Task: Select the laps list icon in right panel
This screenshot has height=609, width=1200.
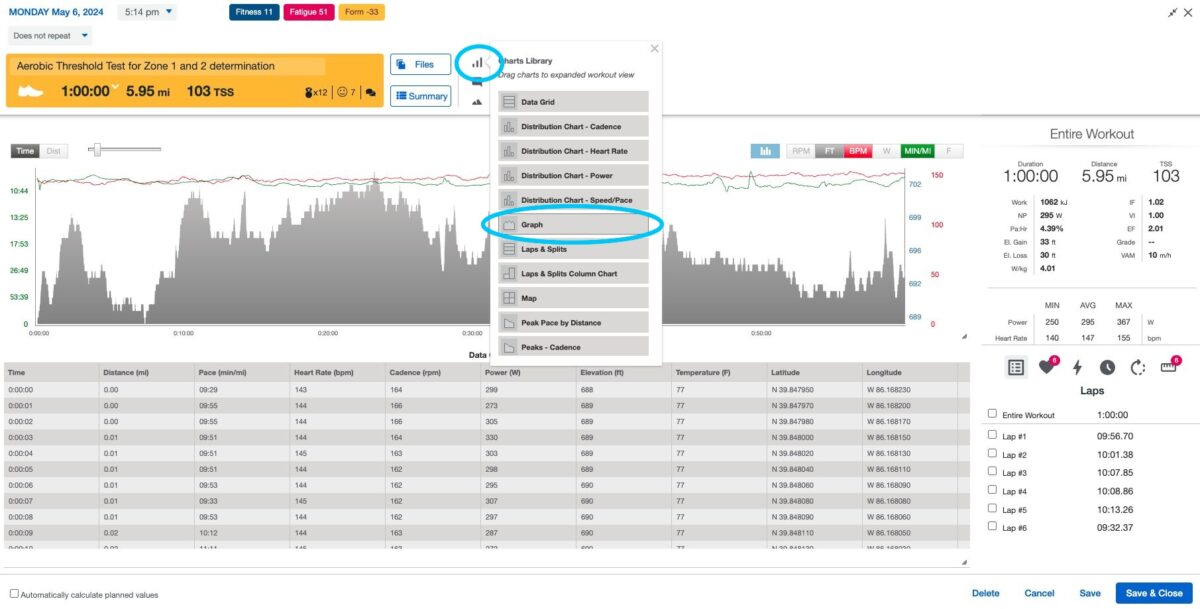Action: point(1015,367)
